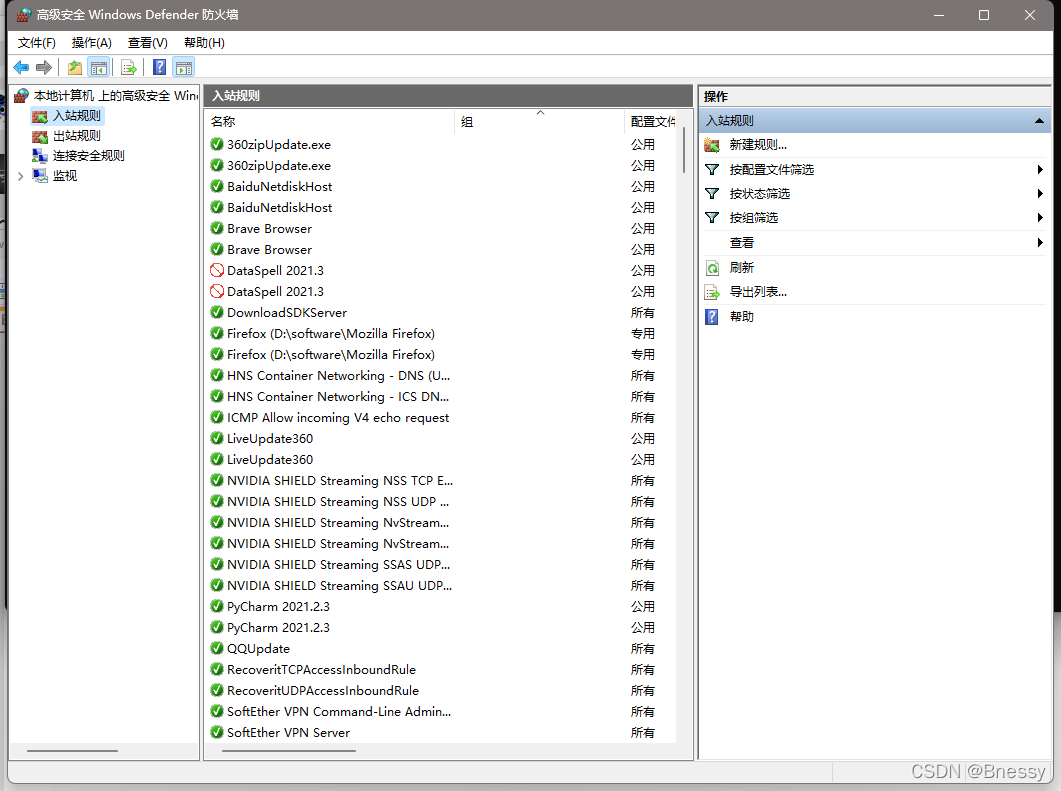Open the 查看(V) menu
Viewport: 1061px width, 791px height.
[x=148, y=43]
